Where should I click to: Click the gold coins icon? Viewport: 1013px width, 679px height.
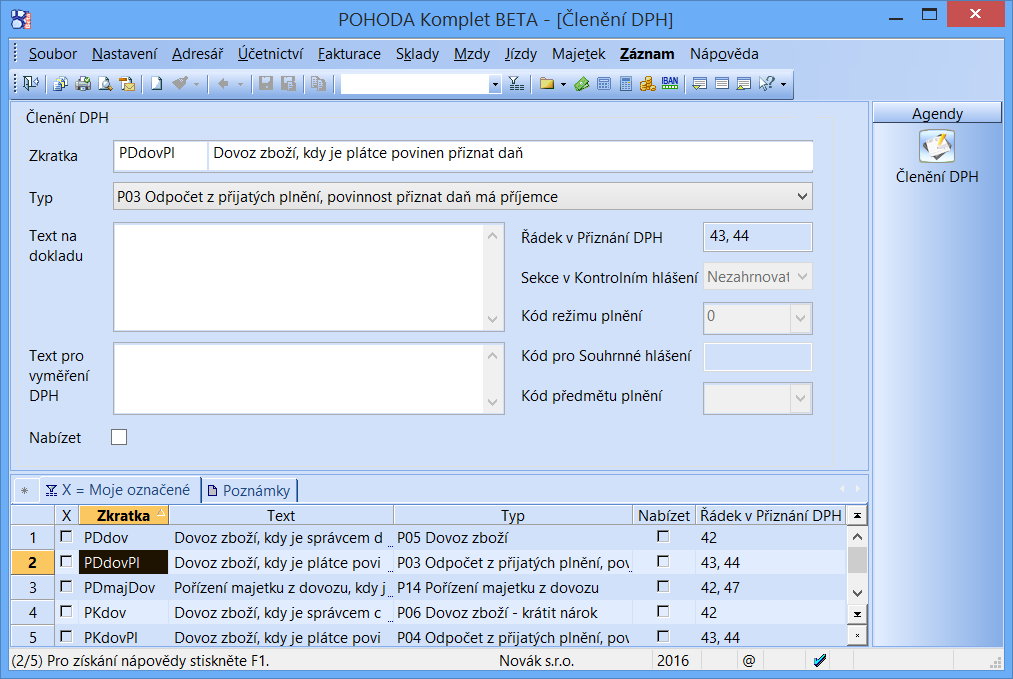click(x=647, y=83)
